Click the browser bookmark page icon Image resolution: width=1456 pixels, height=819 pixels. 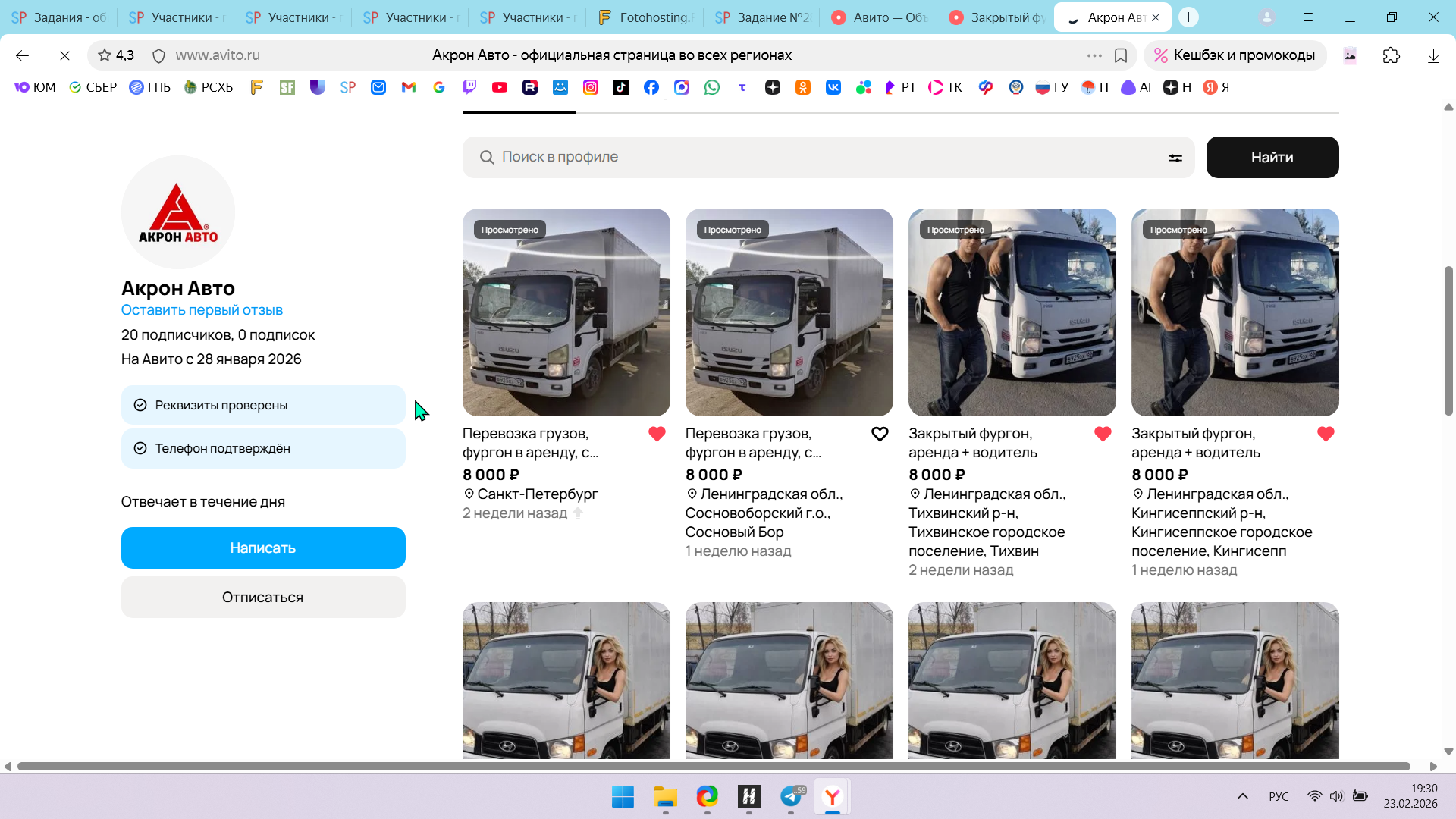point(1121,55)
